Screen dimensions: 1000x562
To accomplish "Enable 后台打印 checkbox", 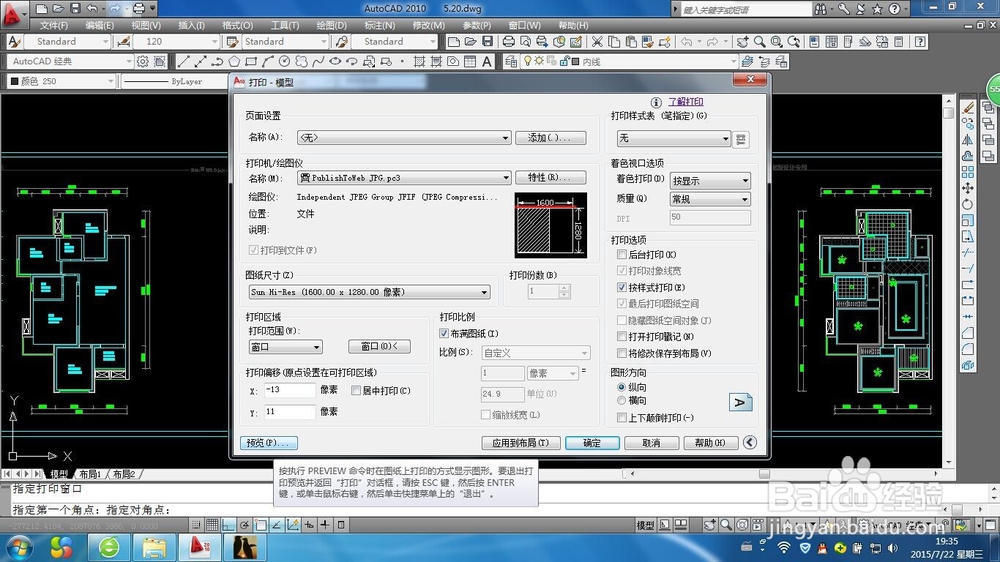I will click(x=622, y=255).
